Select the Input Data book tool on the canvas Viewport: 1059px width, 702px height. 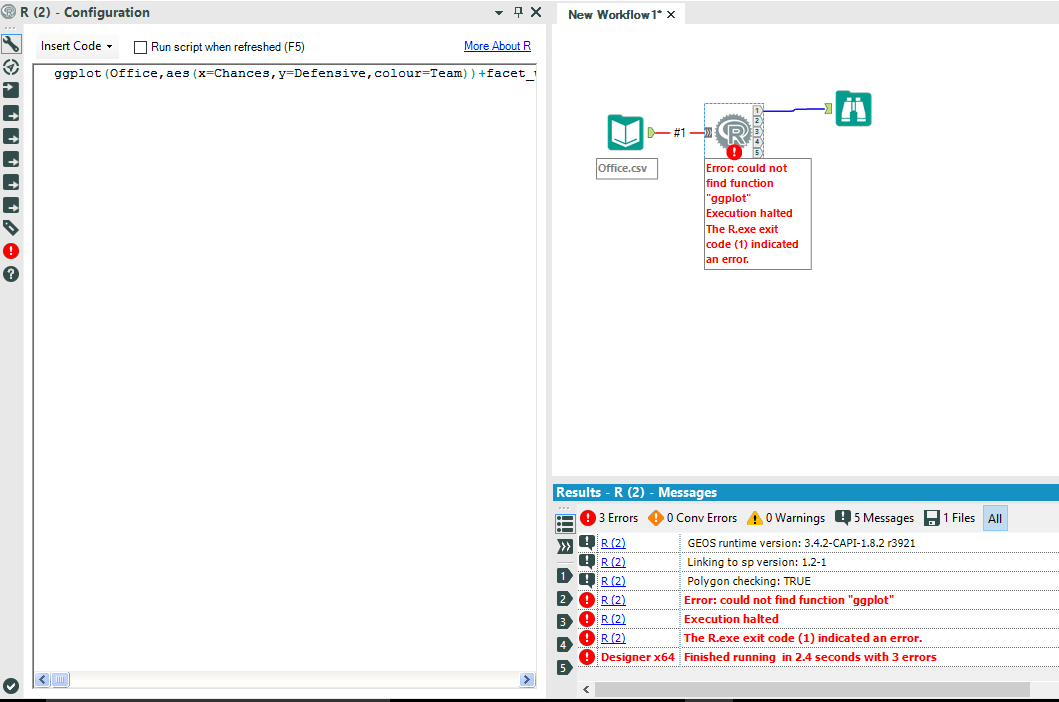tap(625, 132)
